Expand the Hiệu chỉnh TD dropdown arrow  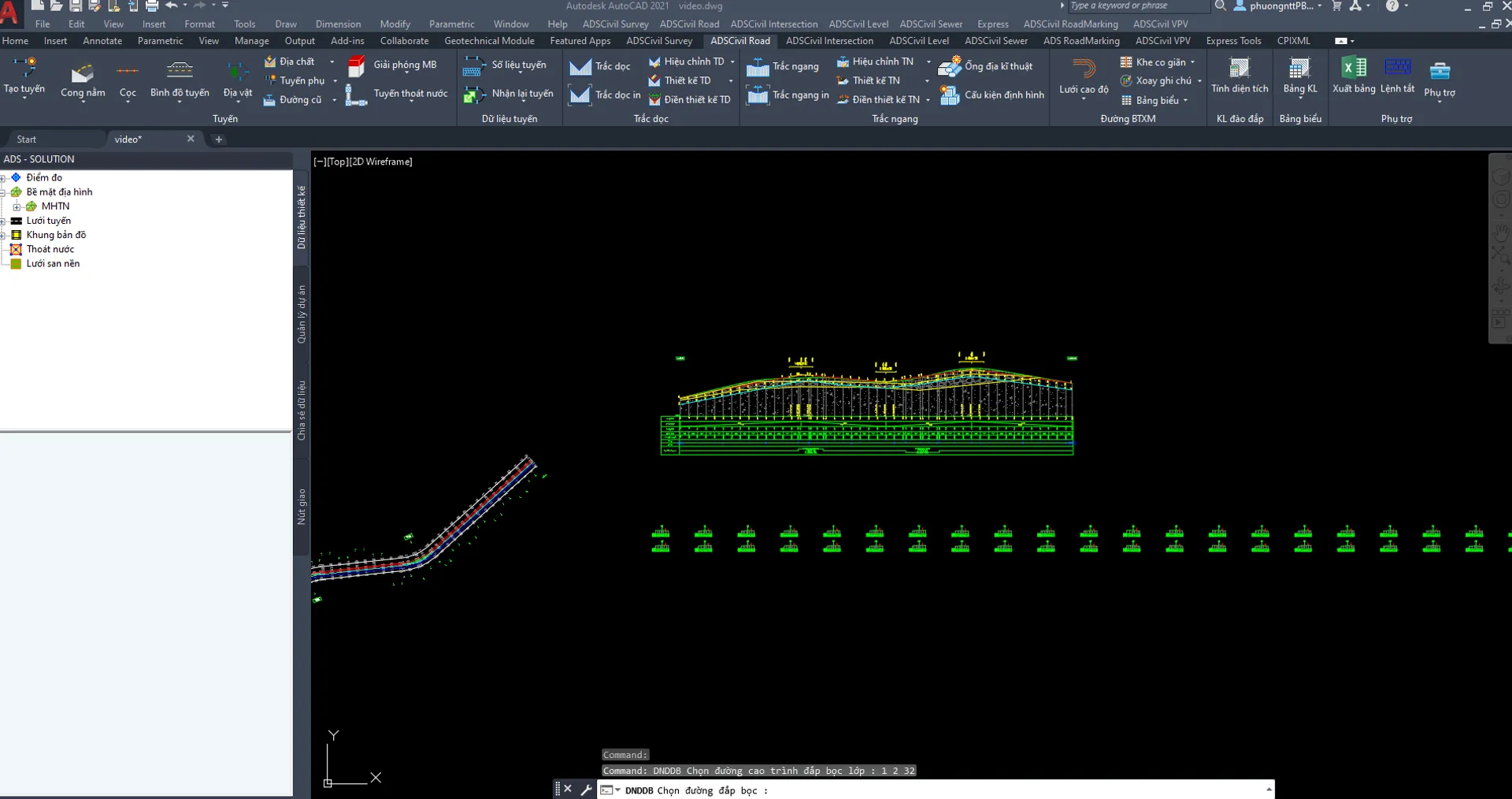[x=732, y=61]
